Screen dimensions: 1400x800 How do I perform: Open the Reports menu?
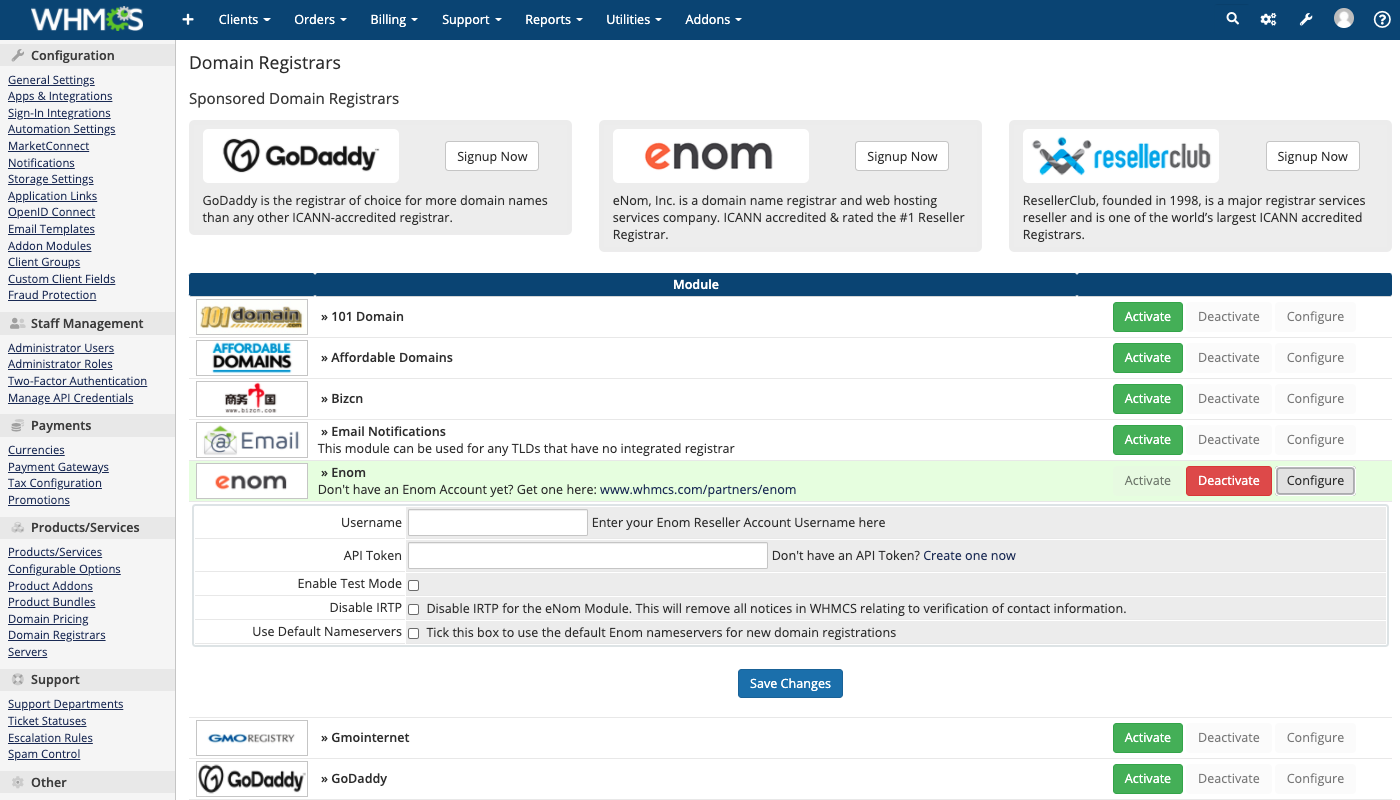tap(554, 19)
